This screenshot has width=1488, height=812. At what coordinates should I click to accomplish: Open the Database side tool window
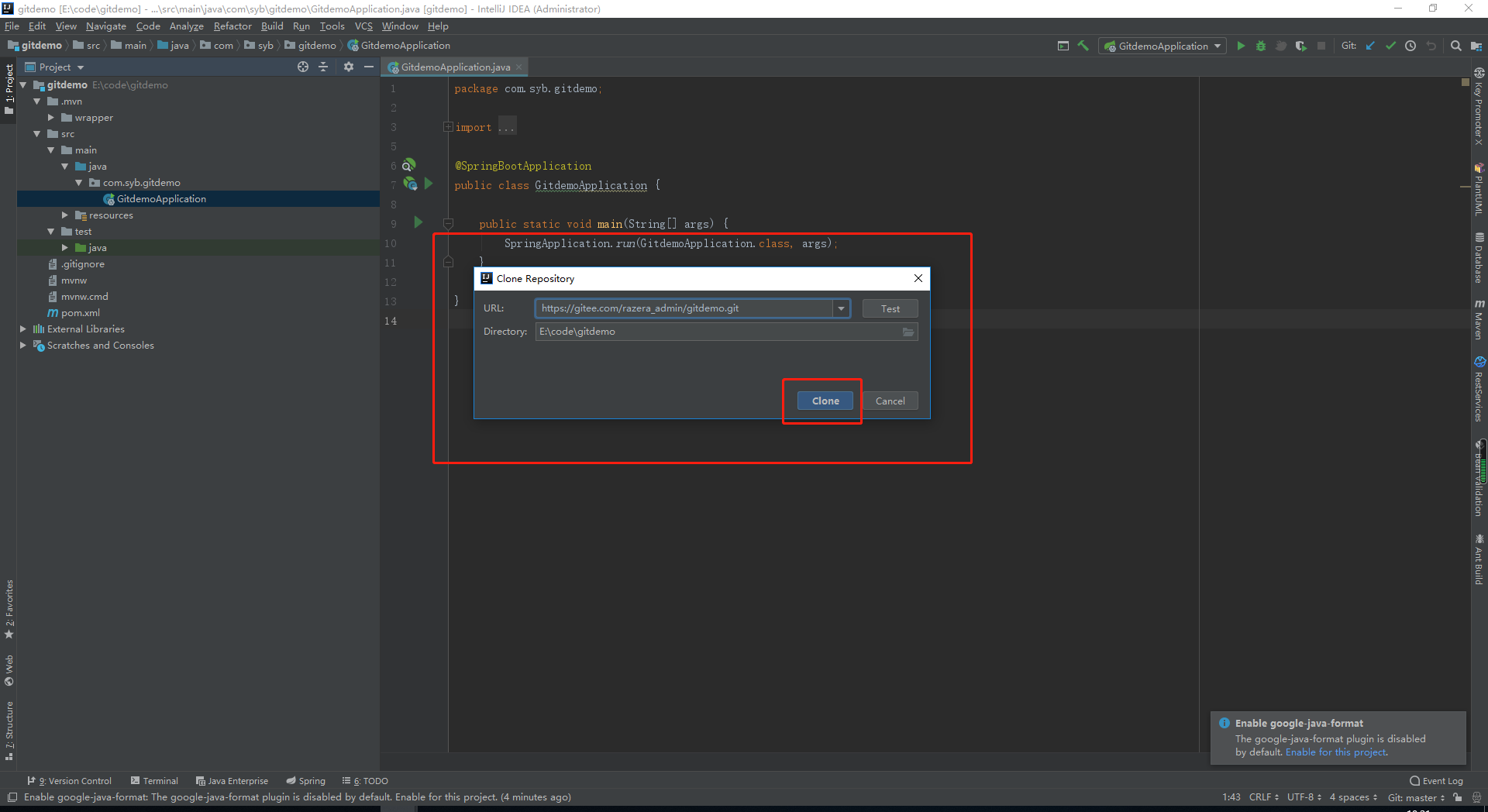tap(1479, 258)
